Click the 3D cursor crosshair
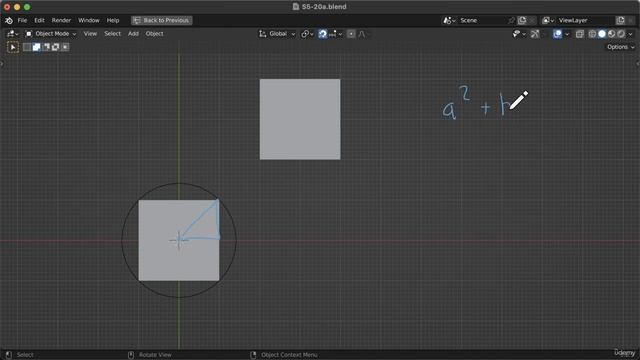640x360 pixels. coord(179,240)
